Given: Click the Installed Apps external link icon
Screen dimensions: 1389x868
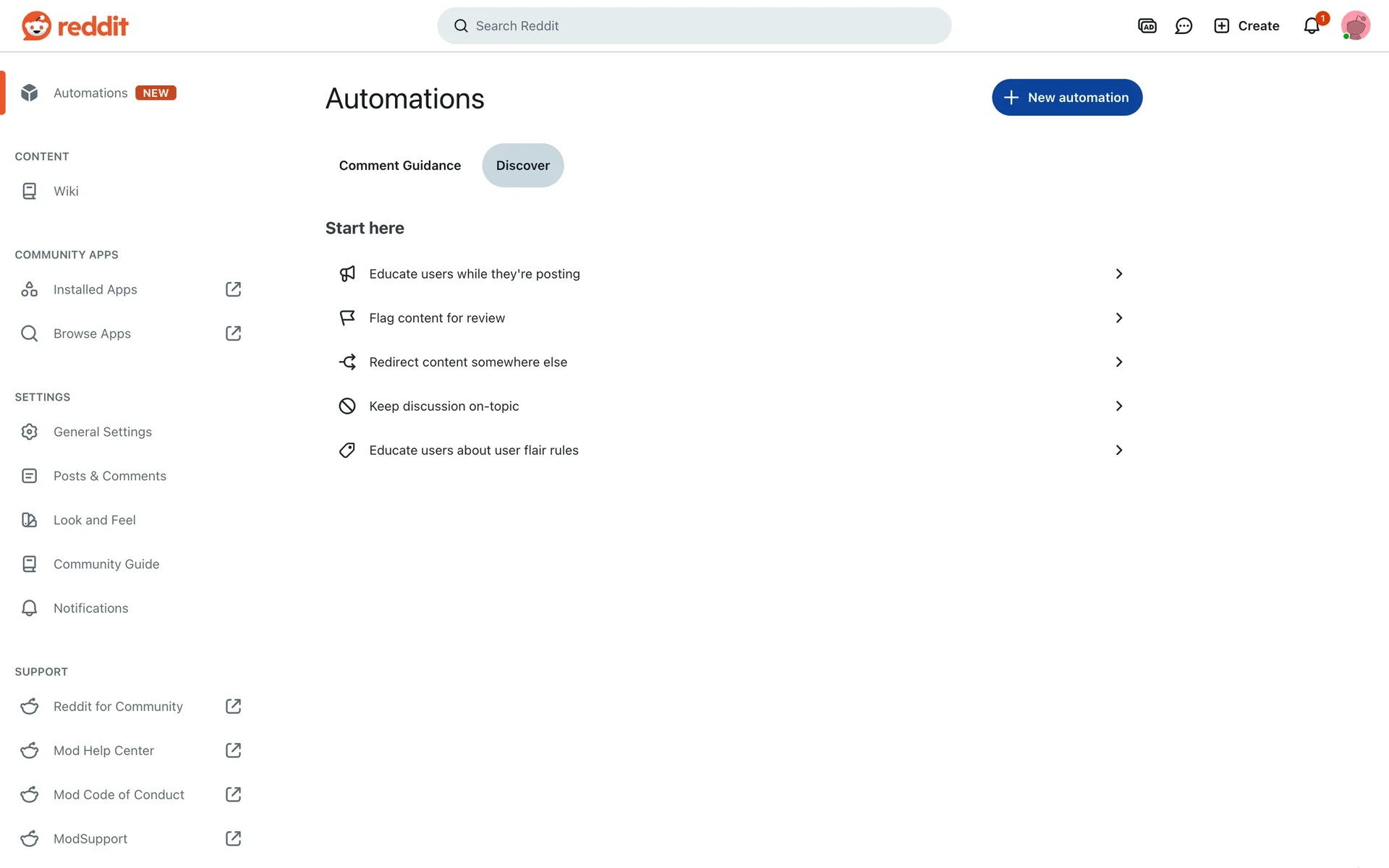Looking at the screenshot, I should [x=233, y=289].
